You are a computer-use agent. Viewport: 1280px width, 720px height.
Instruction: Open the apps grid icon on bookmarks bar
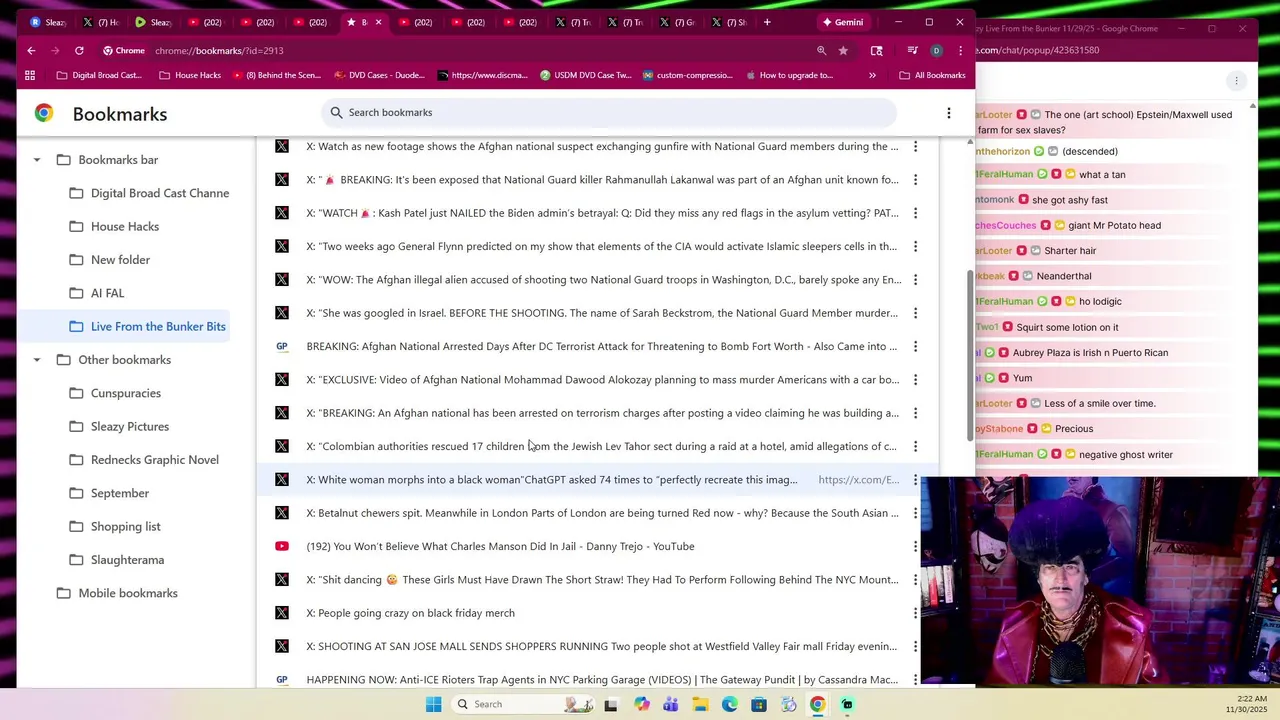(x=30, y=75)
